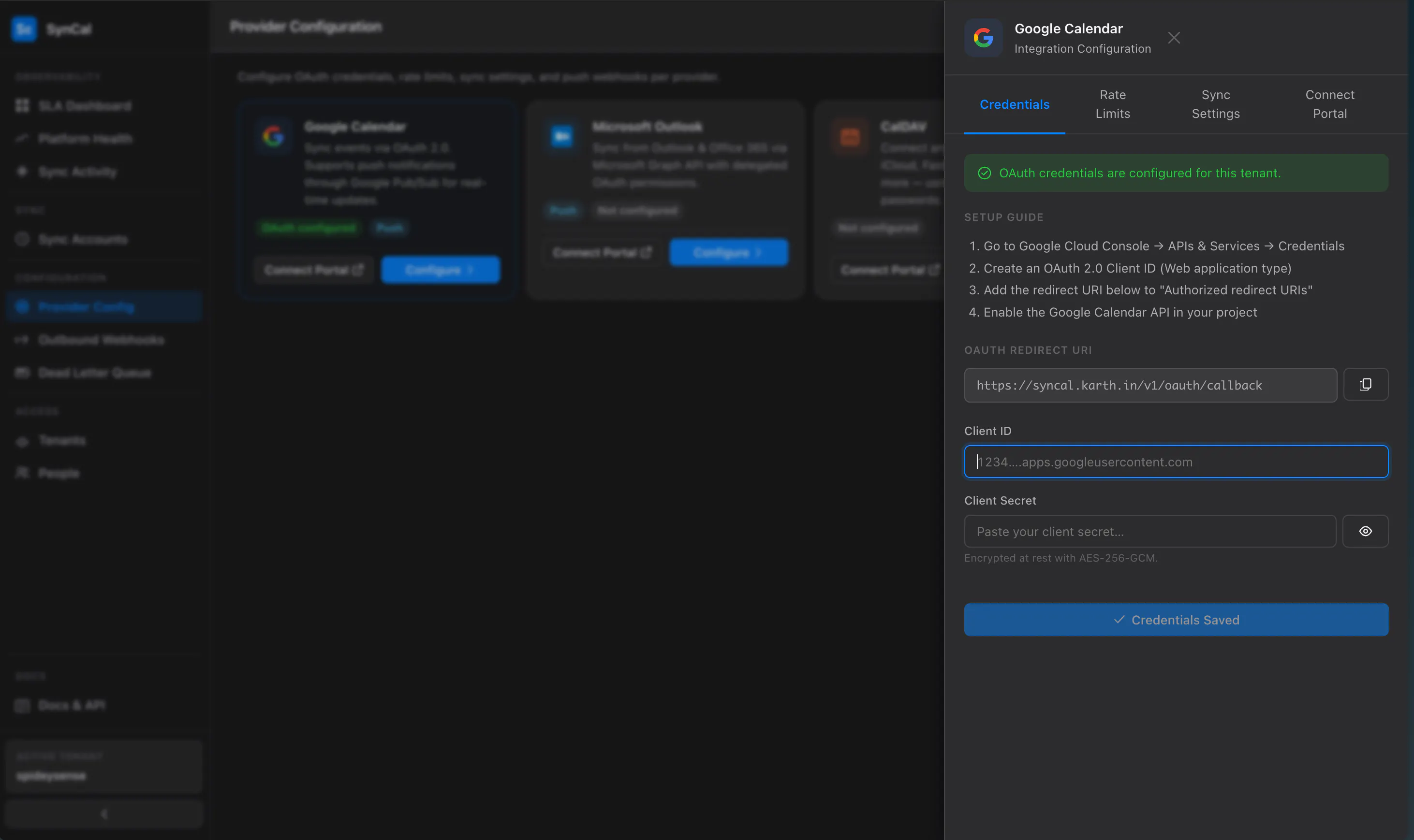Open SLA Dashboard in sidebar

click(104, 105)
